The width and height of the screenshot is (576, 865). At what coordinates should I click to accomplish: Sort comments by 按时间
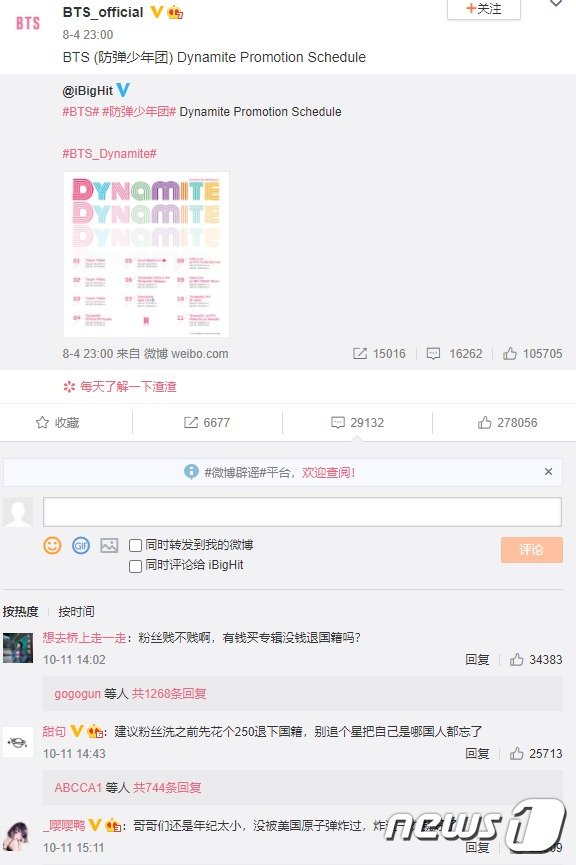coord(76,611)
